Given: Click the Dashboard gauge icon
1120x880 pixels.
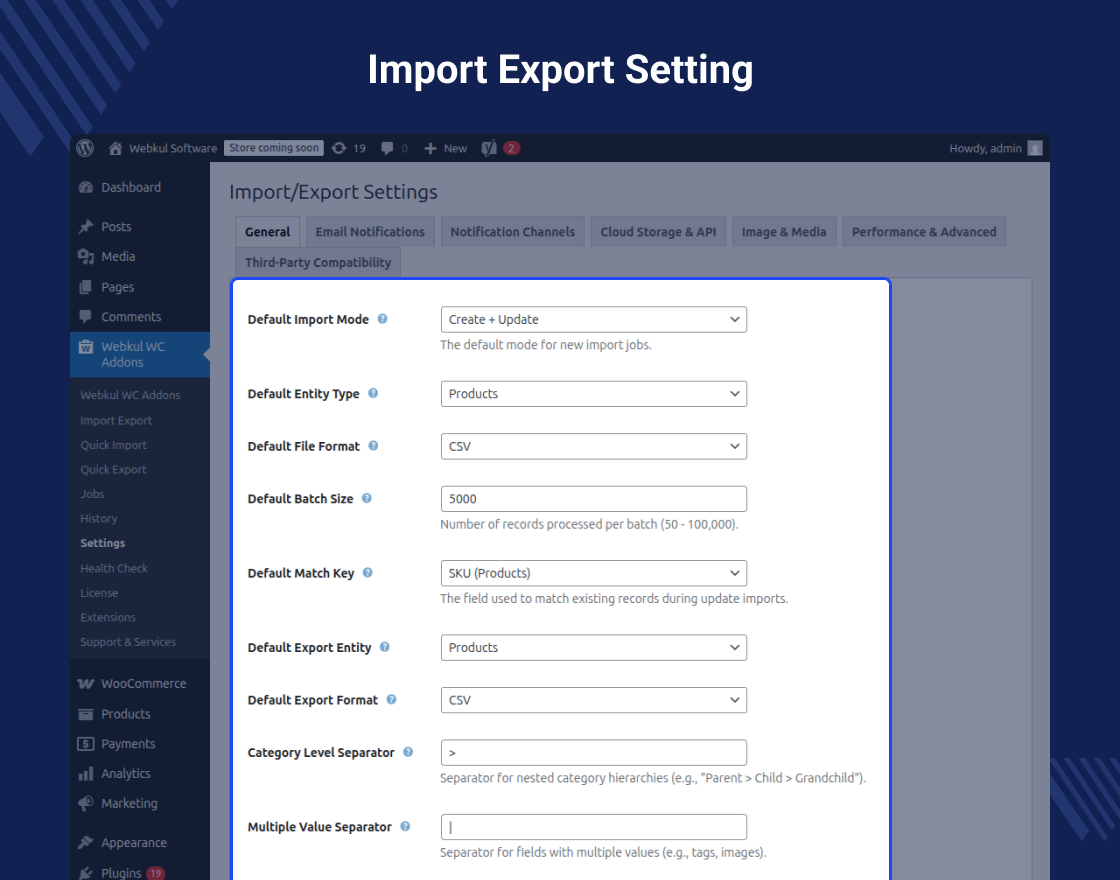Looking at the screenshot, I should (x=86, y=187).
